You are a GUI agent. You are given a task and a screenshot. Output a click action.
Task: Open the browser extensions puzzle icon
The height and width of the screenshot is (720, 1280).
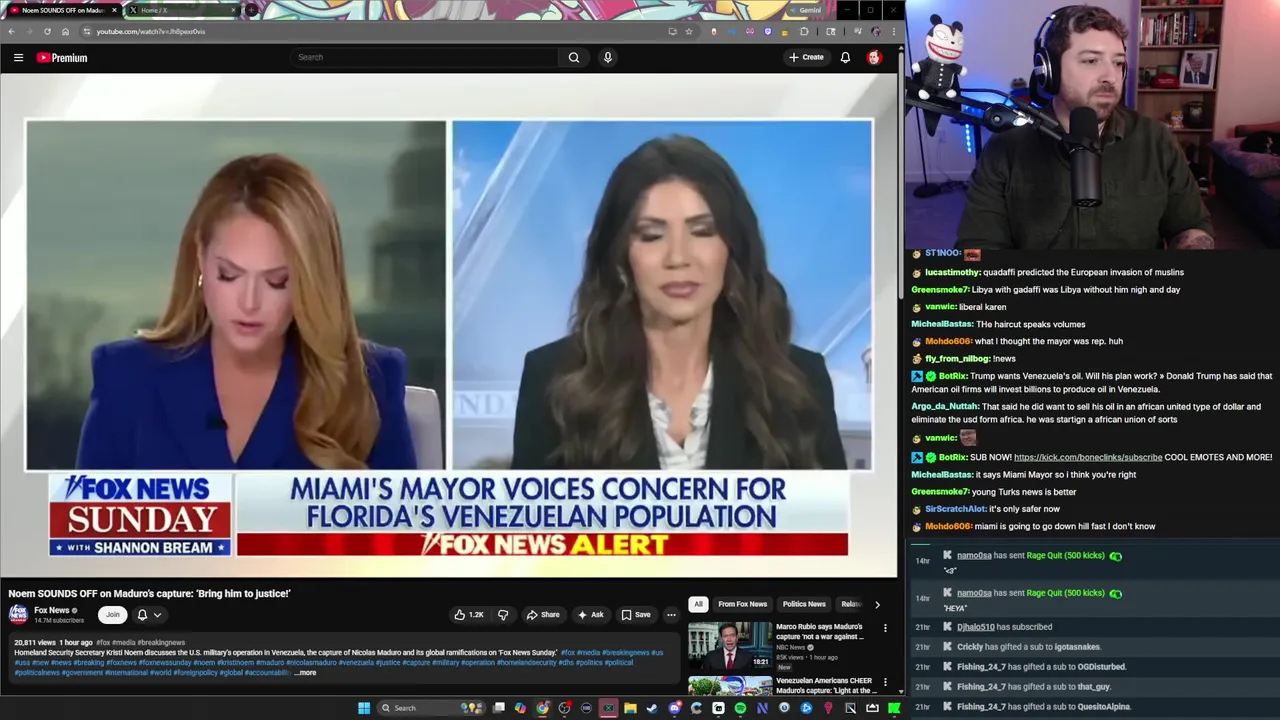point(804,31)
